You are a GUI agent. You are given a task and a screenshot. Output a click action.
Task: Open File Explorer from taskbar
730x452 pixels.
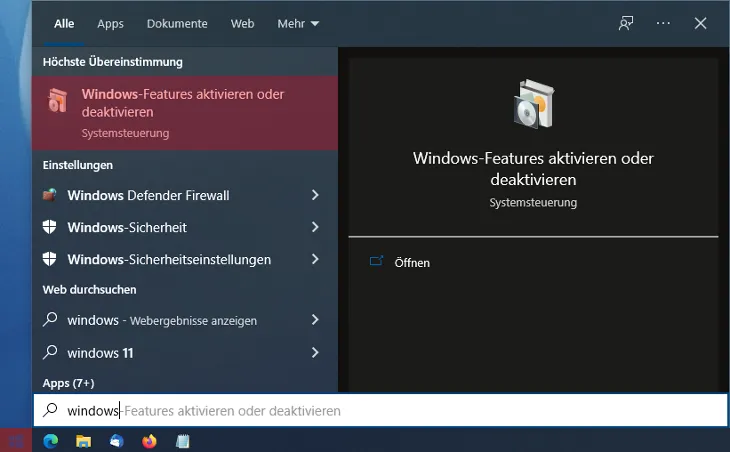[x=84, y=441]
